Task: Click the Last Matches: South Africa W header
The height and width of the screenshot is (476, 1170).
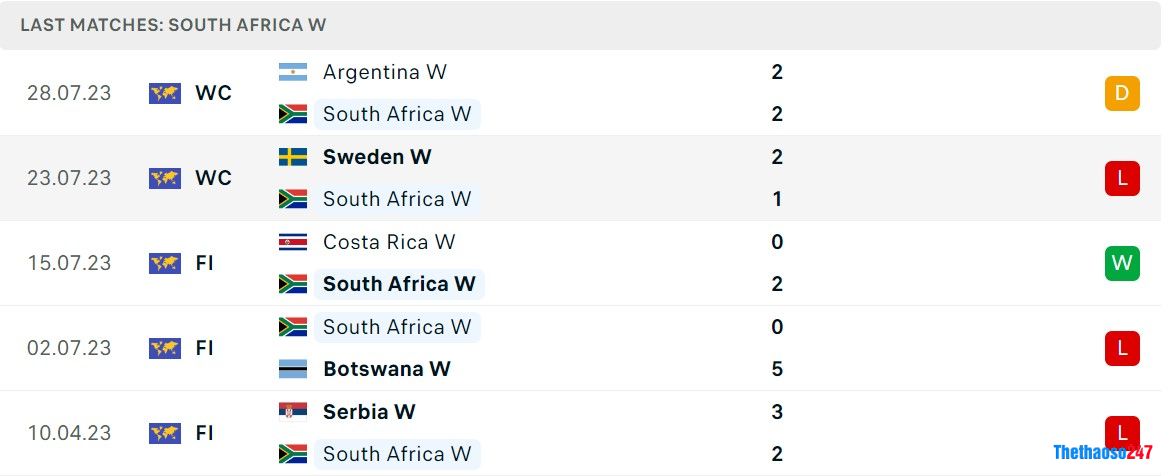Action: [173, 25]
